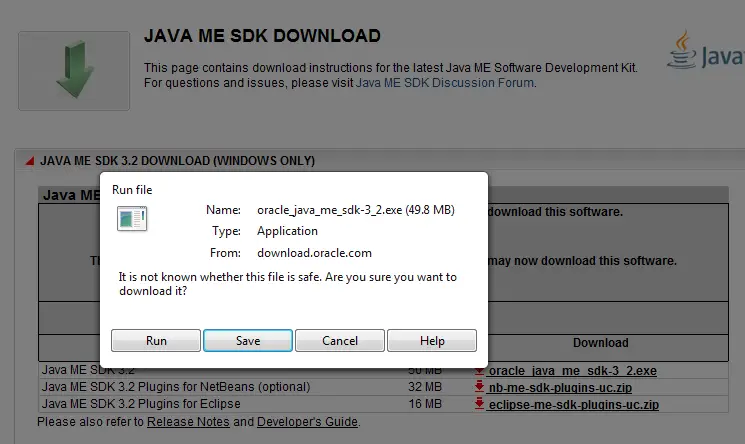The width and height of the screenshot is (745, 444).
Task: Click the application file icon in the dialog
Action: point(132,219)
